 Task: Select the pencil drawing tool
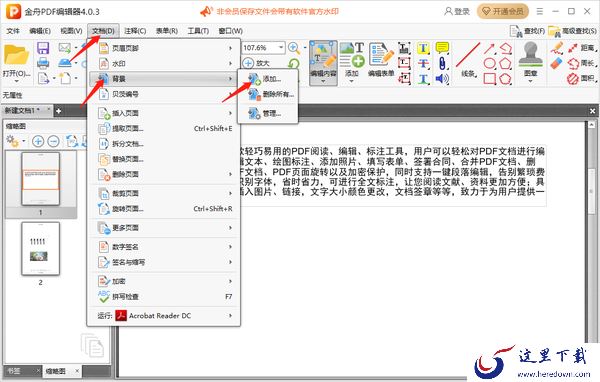point(556,48)
